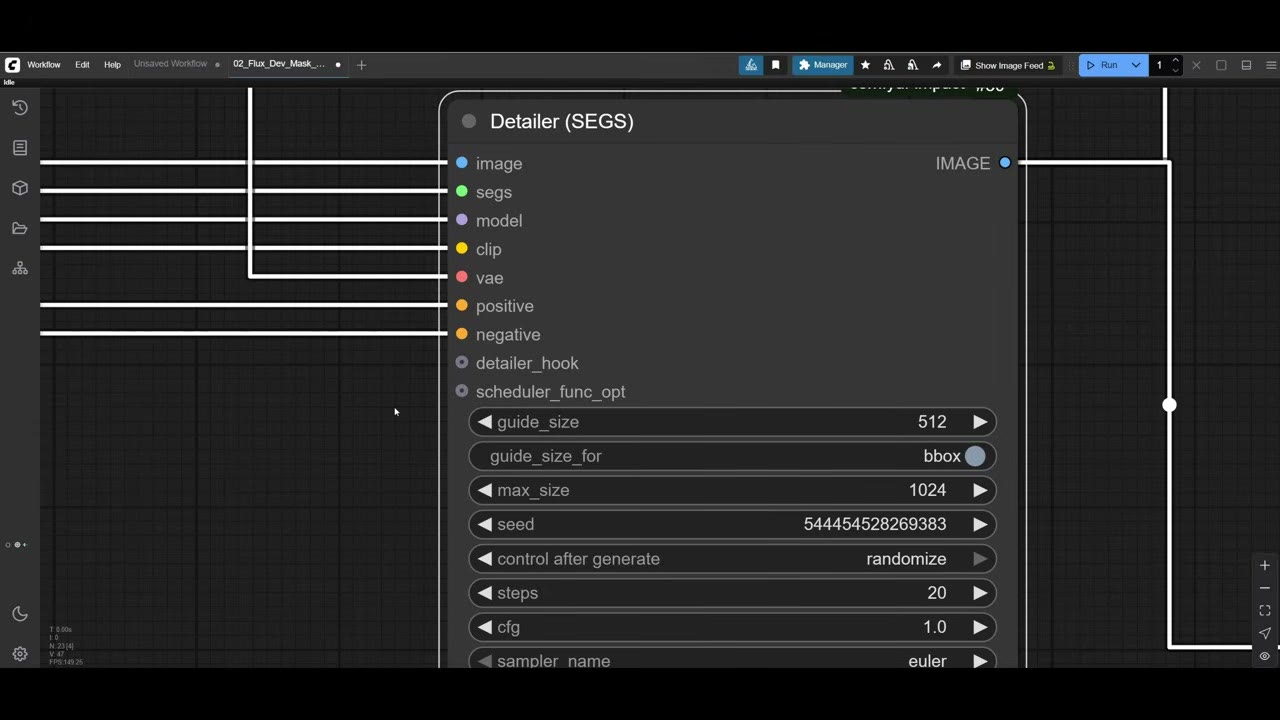Add a new workflow tab with plus
Screen dimensions: 1280x720
(362, 65)
